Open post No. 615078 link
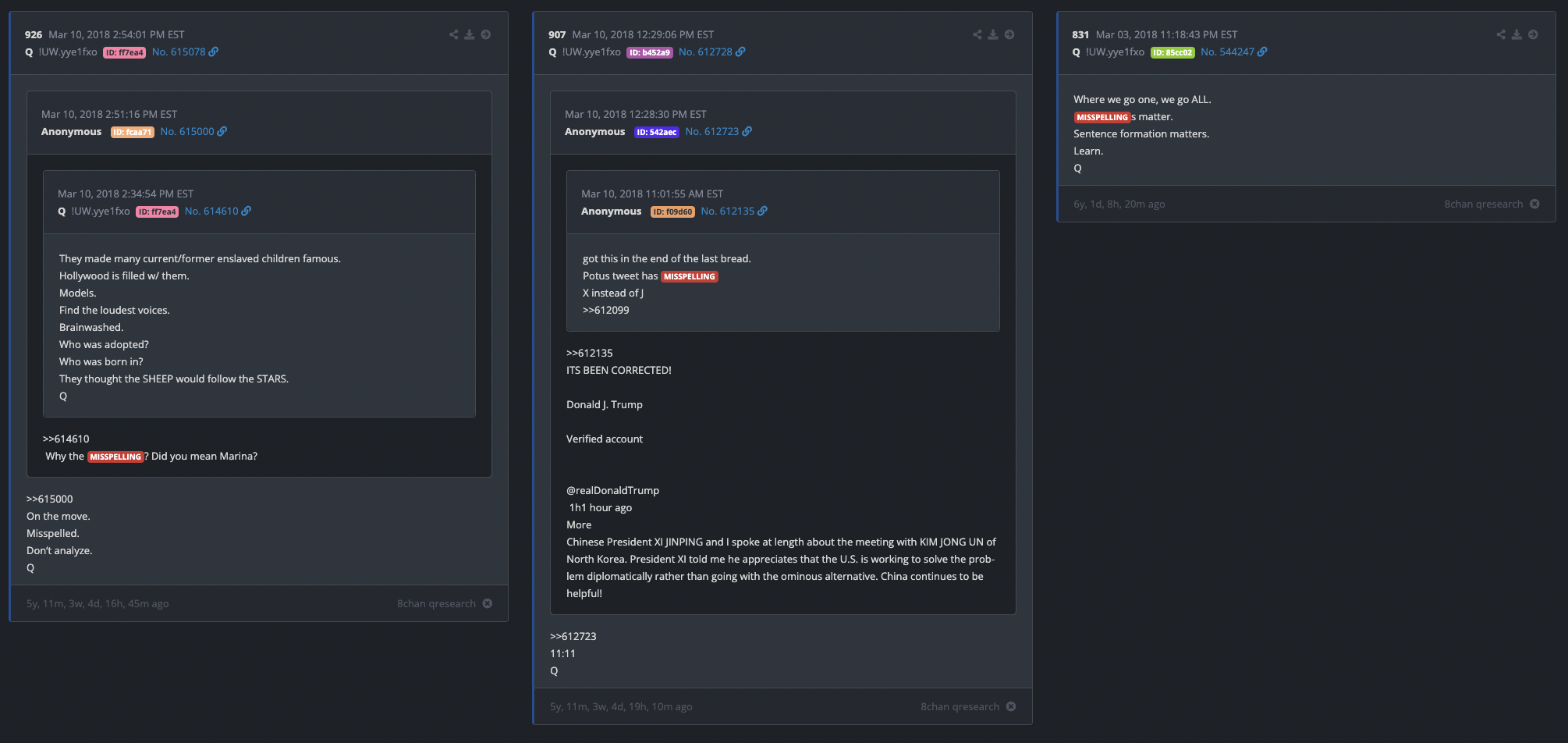 (x=179, y=52)
